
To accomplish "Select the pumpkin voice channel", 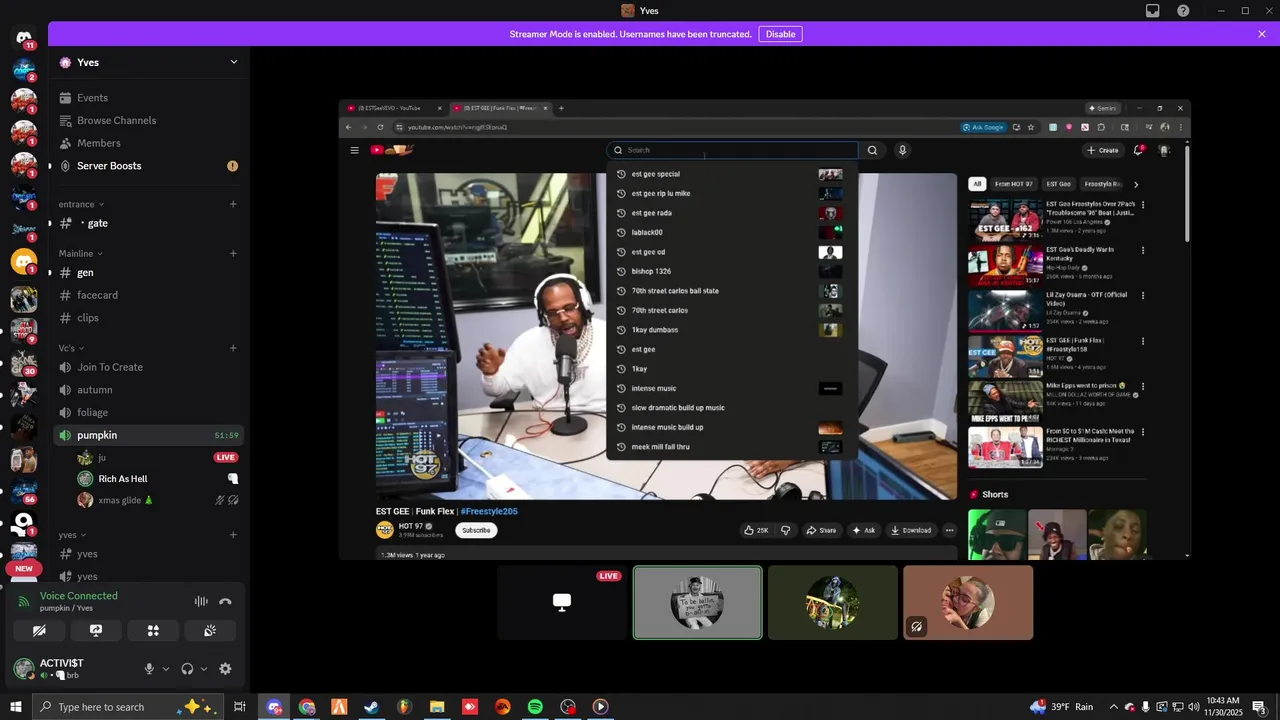I will (x=148, y=435).
